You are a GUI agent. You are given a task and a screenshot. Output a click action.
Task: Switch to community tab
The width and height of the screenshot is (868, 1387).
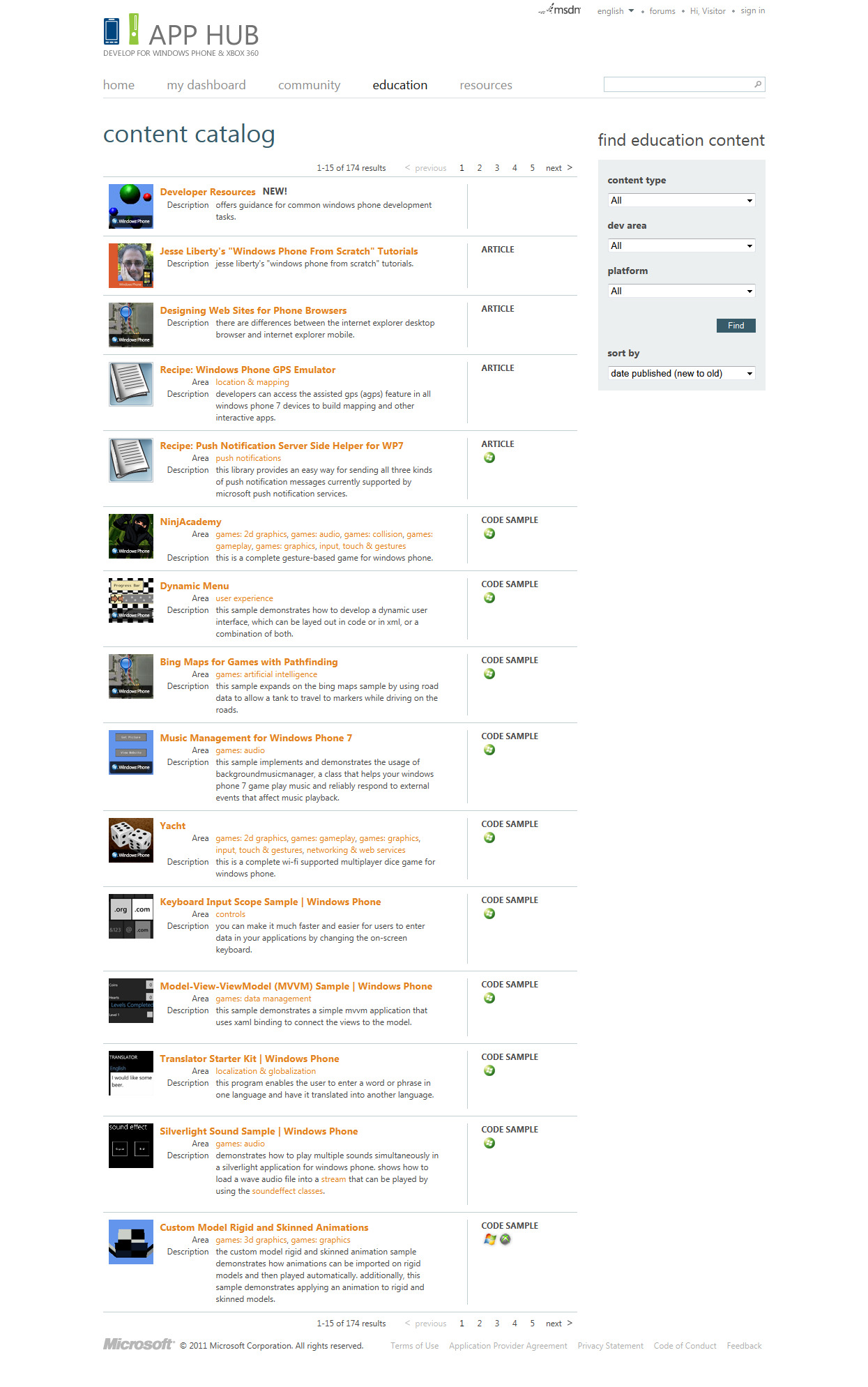pyautogui.click(x=310, y=85)
